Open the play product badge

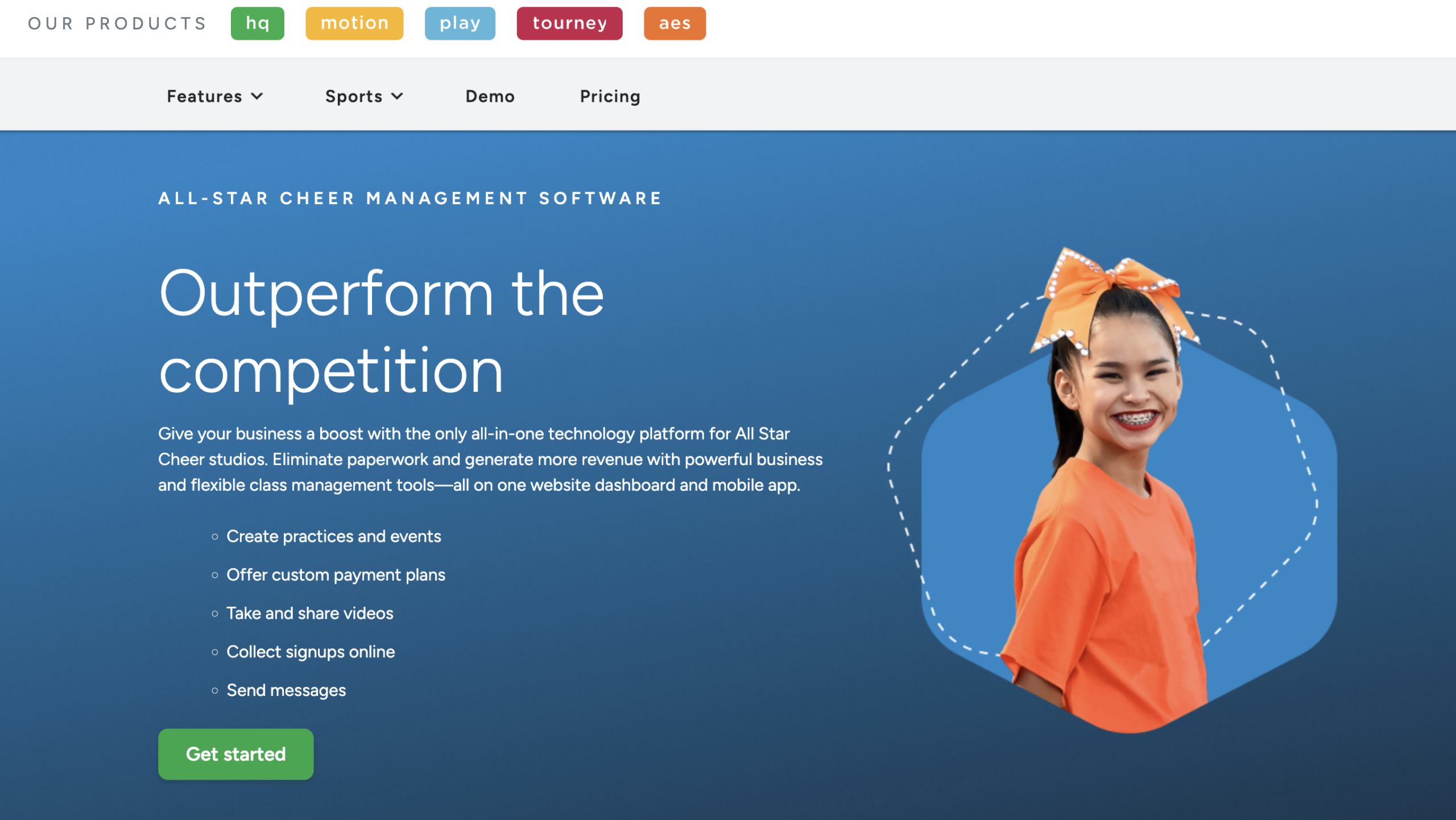point(460,23)
